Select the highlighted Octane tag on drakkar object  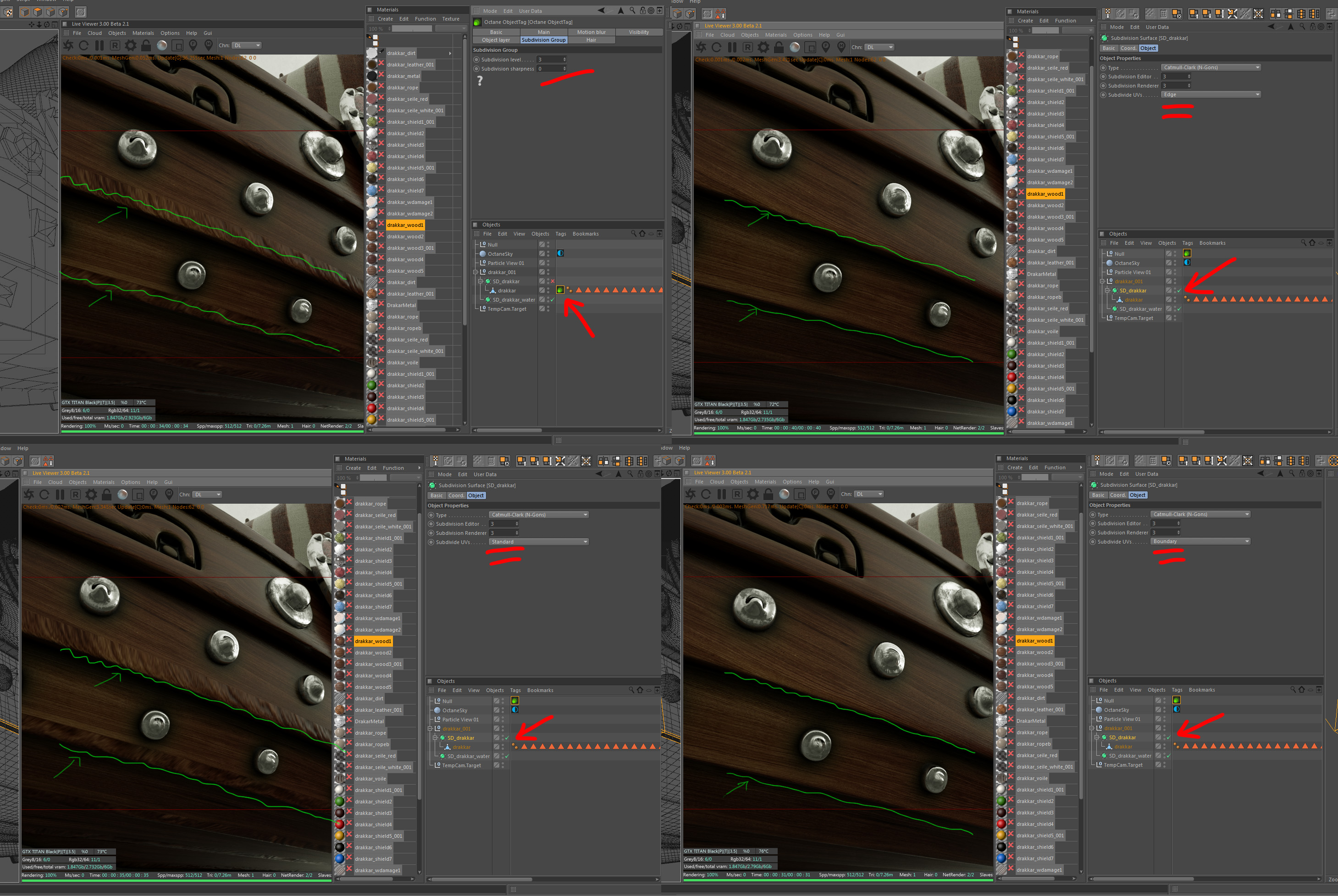point(560,290)
